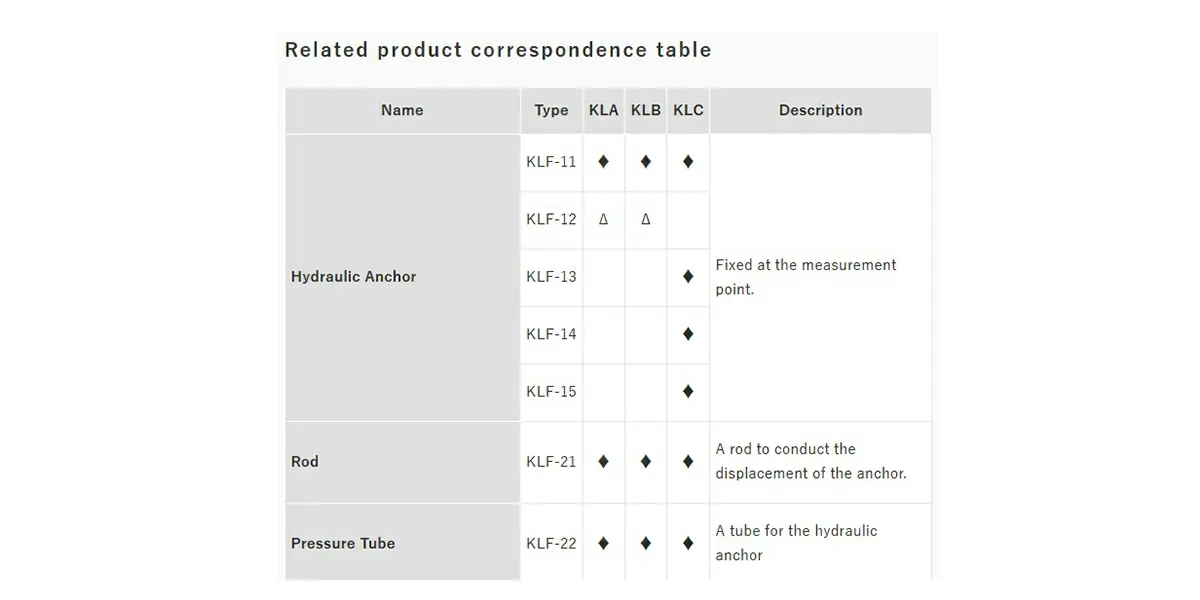This screenshot has width=1200, height=600.
Task: Select the Pressure Tube name cell
Action: tap(343, 543)
